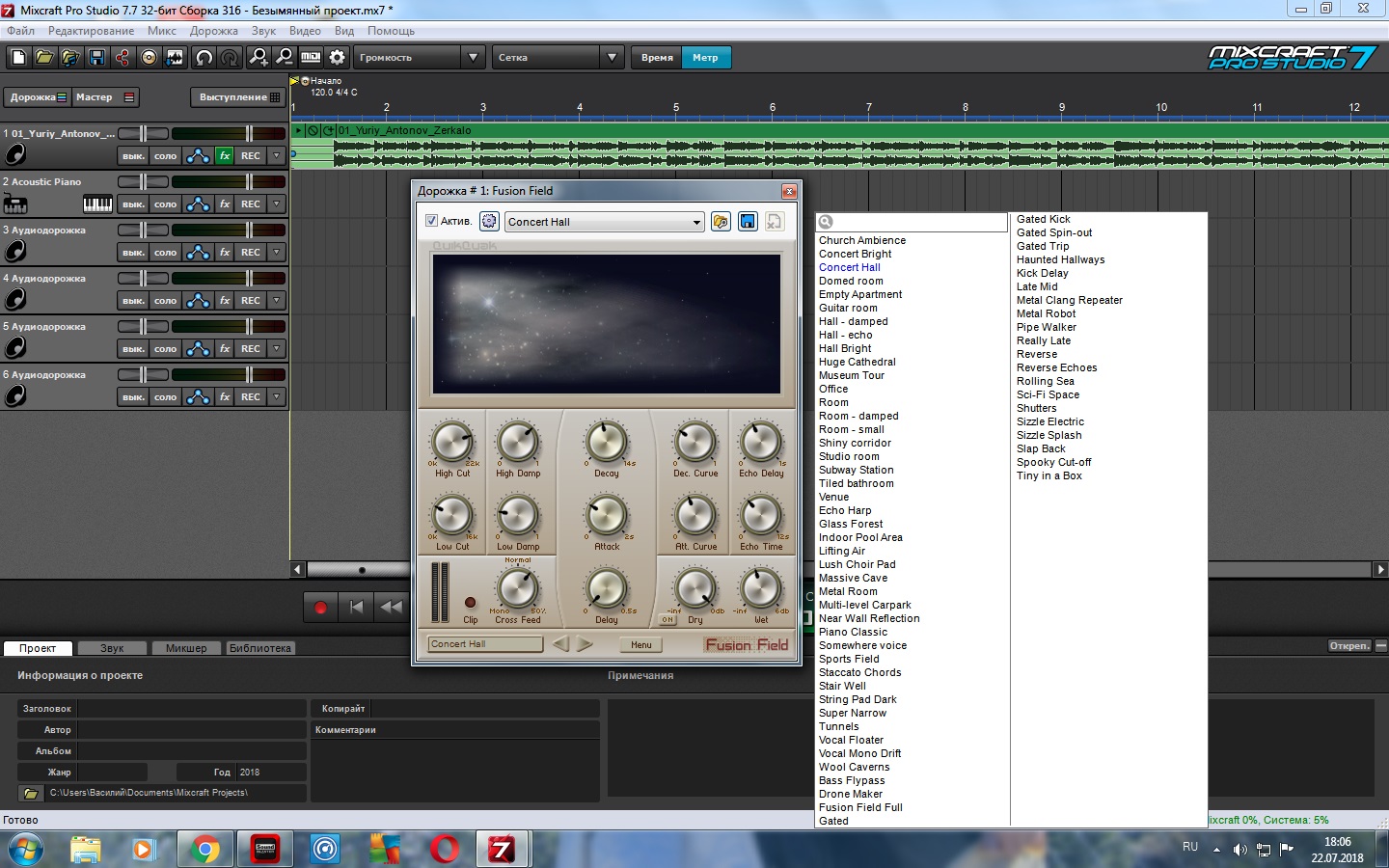Open File Explorer from the taskbar
The height and width of the screenshot is (868, 1389).
pyautogui.click(x=85, y=850)
